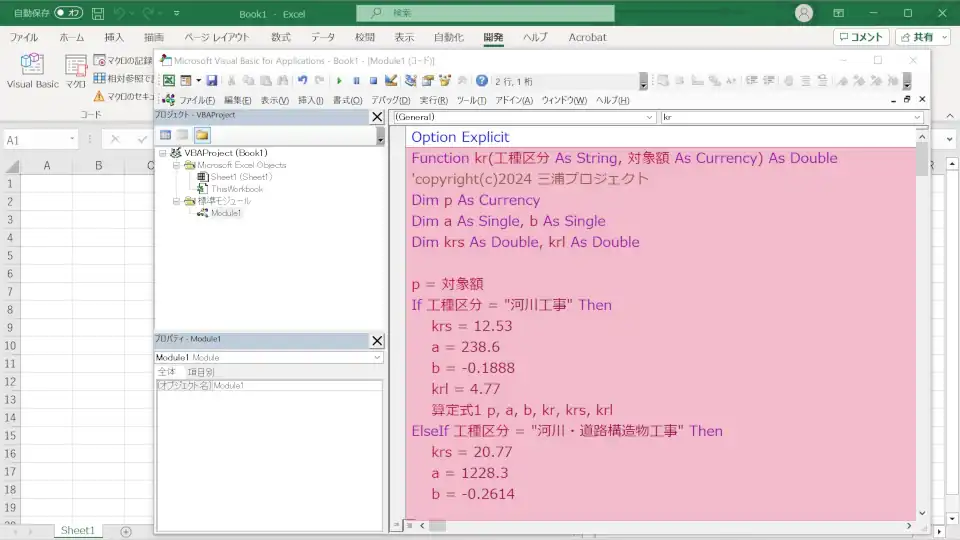Open VBA Help with the question mark icon
The height and width of the screenshot is (540, 960).
[482, 81]
